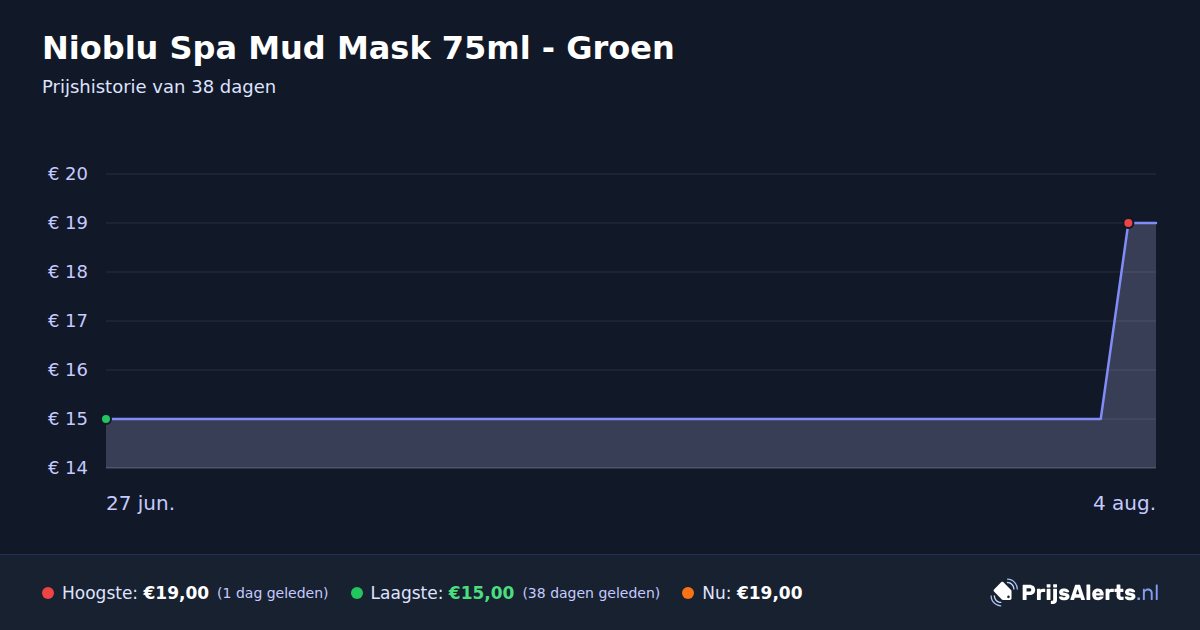Click the Prijshistorie van 38 dagen subtitle

pos(159,87)
